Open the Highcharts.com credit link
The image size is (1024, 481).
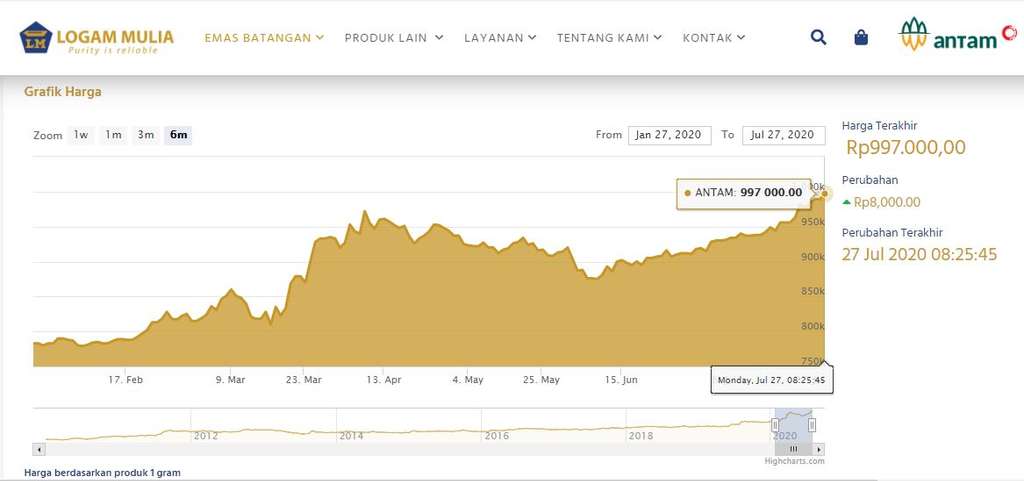coord(794,461)
